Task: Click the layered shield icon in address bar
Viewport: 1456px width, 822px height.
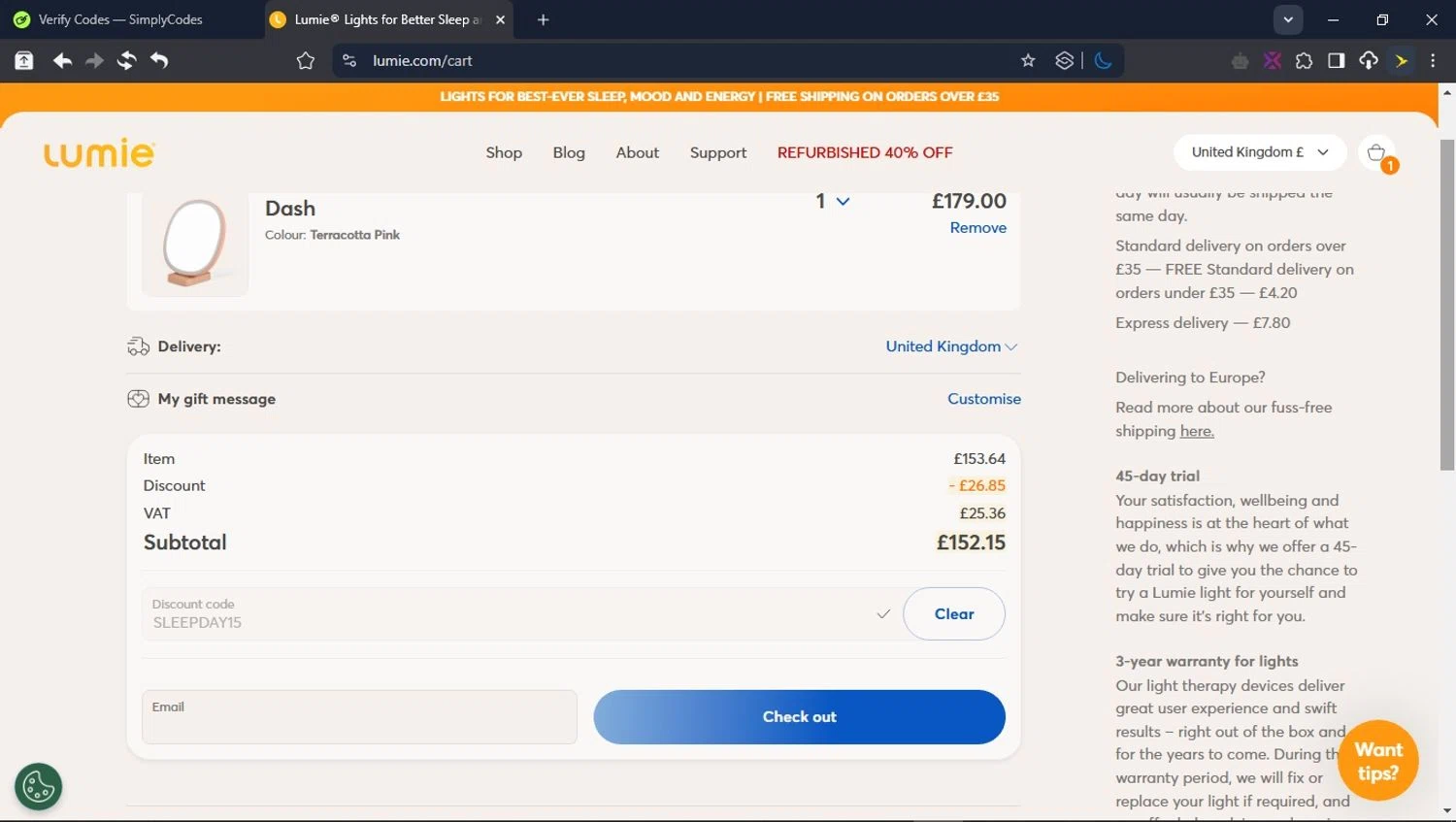Action: [x=1065, y=60]
